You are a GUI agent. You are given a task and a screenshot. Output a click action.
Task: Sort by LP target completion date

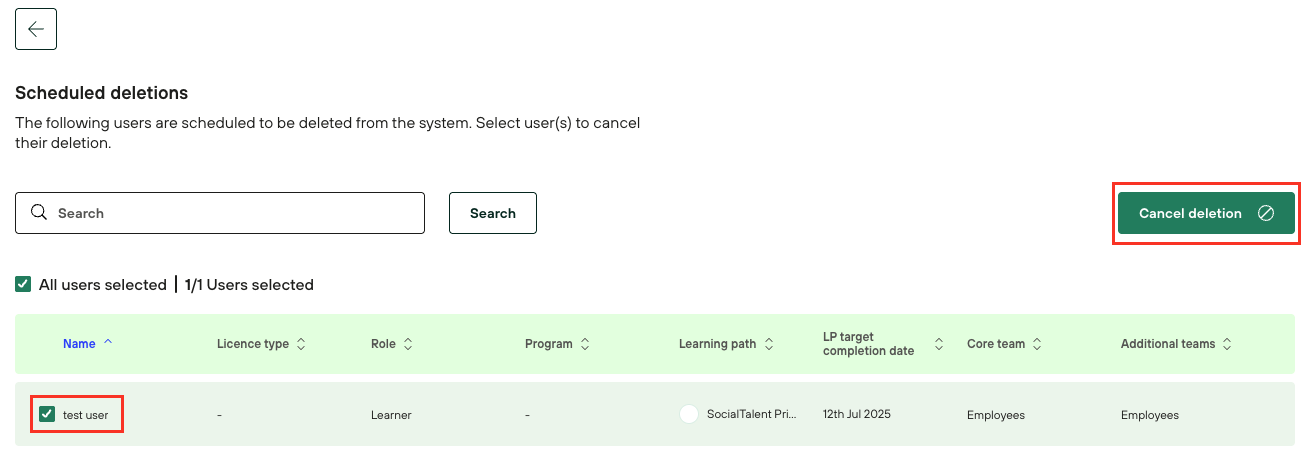(939, 344)
